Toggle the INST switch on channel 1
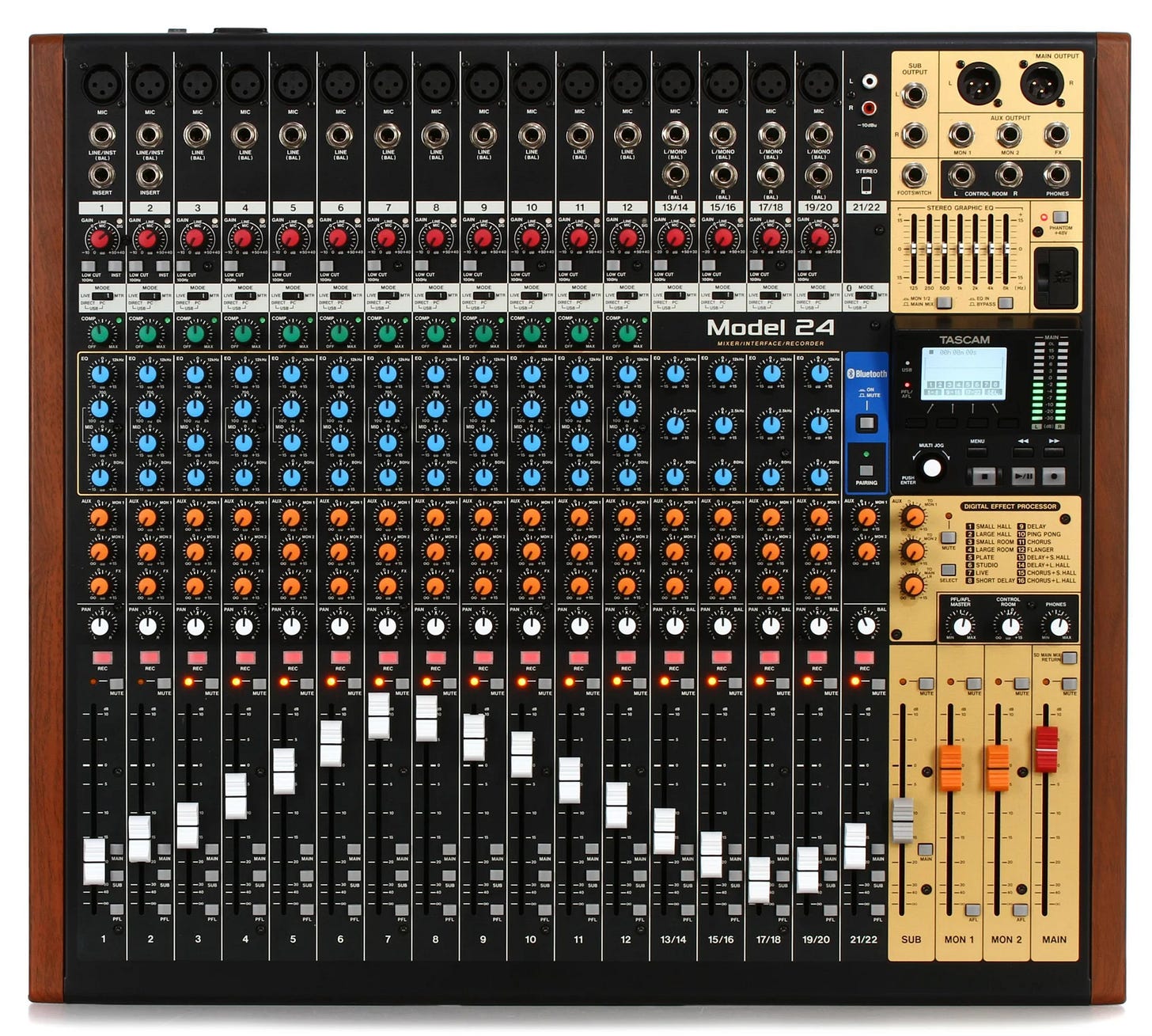This screenshot has width=1152, height=1036. (x=115, y=266)
